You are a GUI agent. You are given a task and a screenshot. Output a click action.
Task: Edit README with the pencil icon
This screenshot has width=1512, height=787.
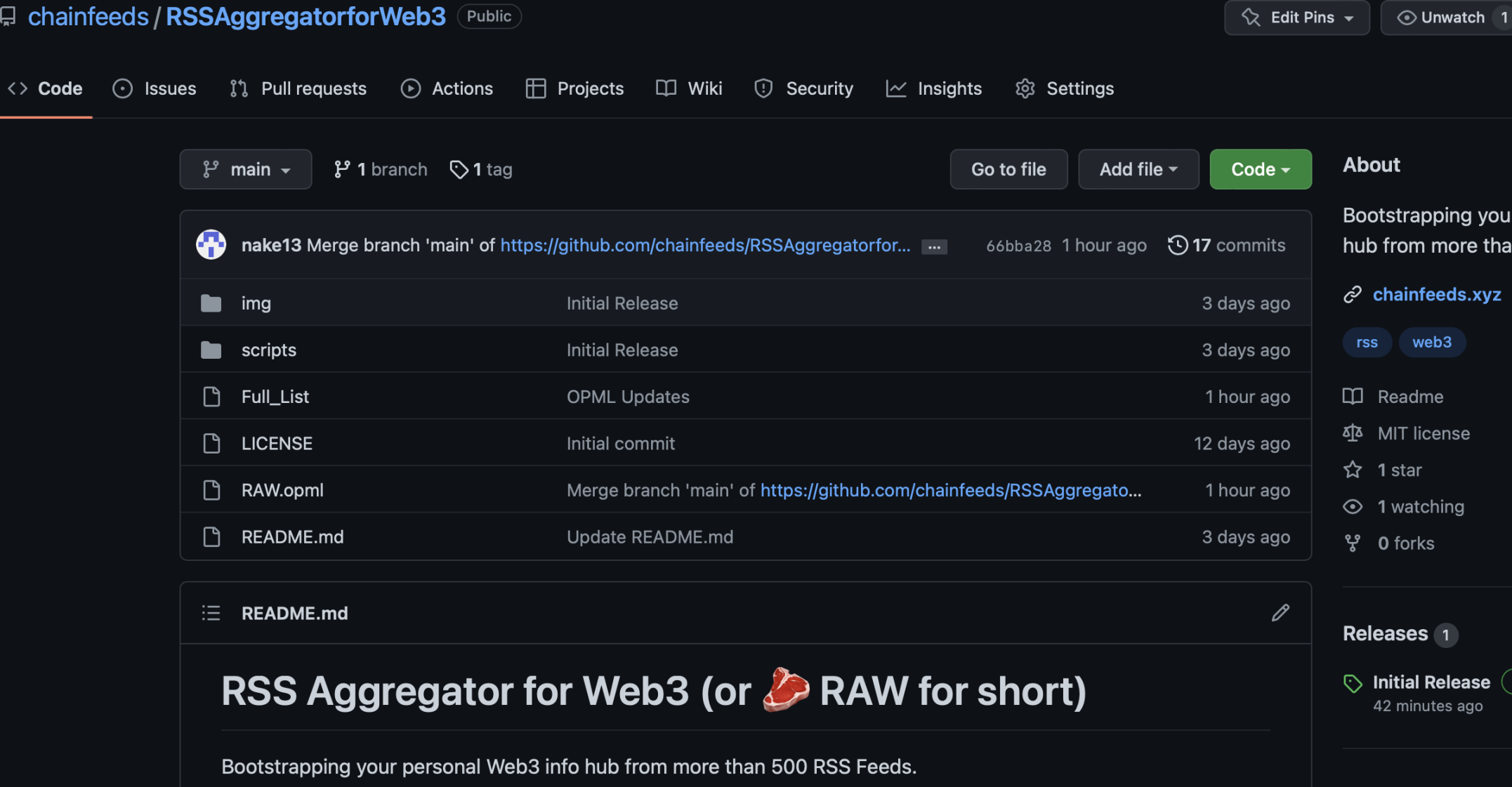1280,613
